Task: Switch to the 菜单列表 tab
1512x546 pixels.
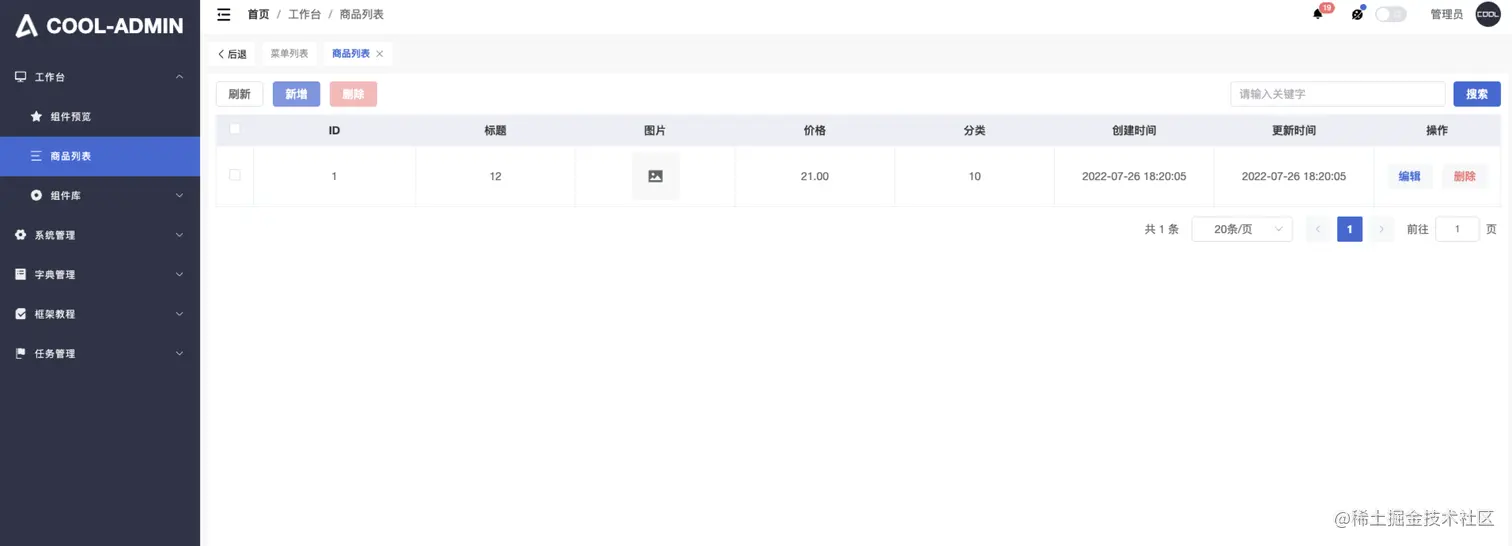Action: click(289, 54)
